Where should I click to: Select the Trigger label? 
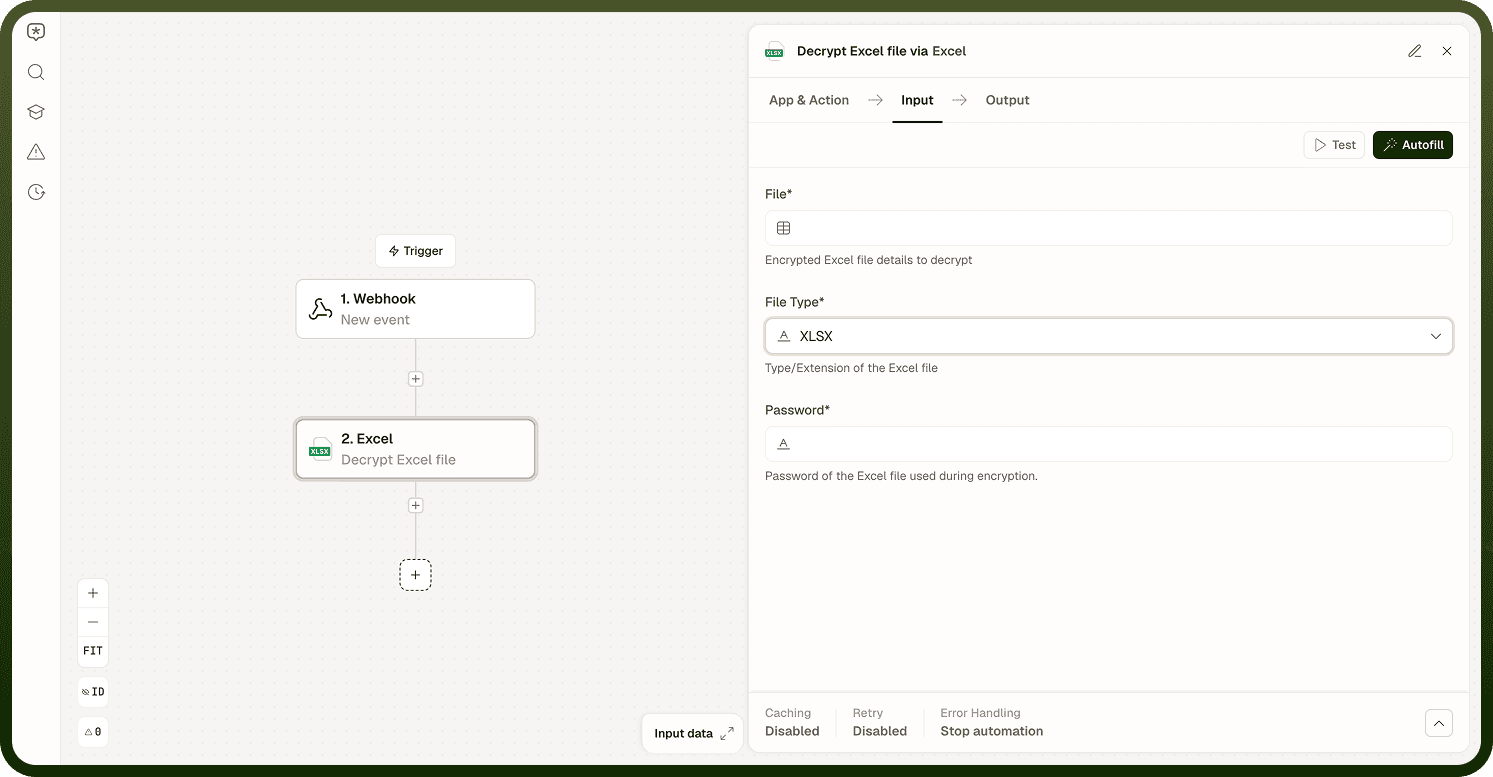(x=416, y=251)
